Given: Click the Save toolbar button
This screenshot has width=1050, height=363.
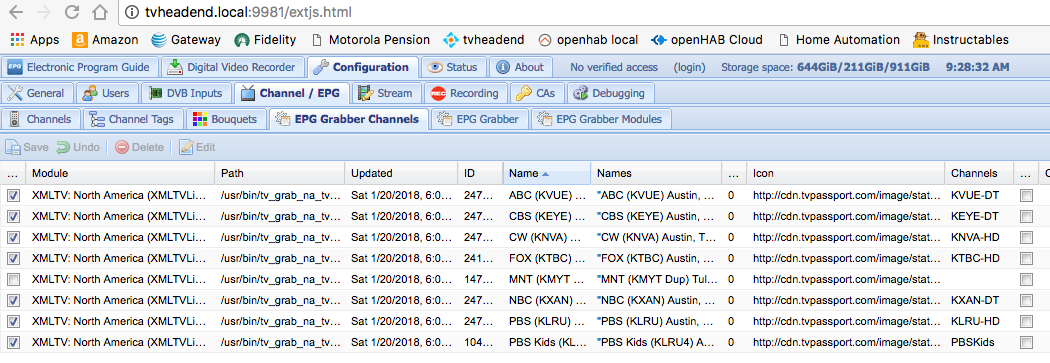Looking at the screenshot, I should click(27, 147).
